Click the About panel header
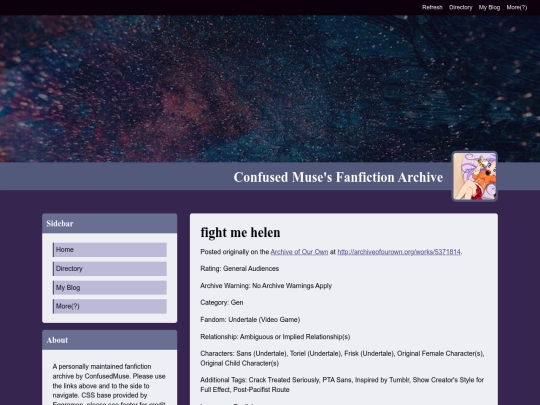The image size is (540, 405). [x=110, y=340]
